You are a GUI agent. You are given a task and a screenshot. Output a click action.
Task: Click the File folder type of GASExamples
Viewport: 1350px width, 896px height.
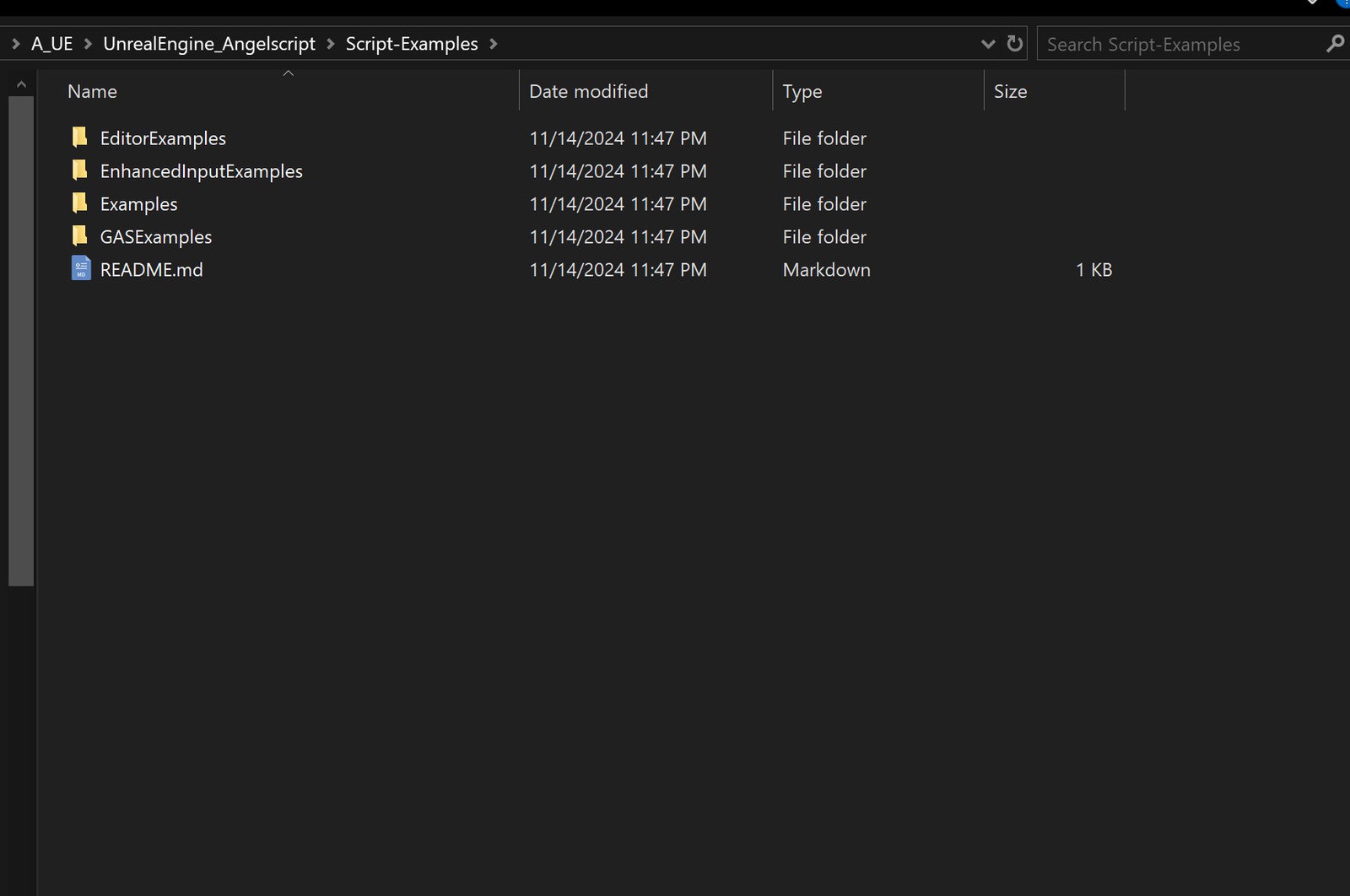coord(824,237)
